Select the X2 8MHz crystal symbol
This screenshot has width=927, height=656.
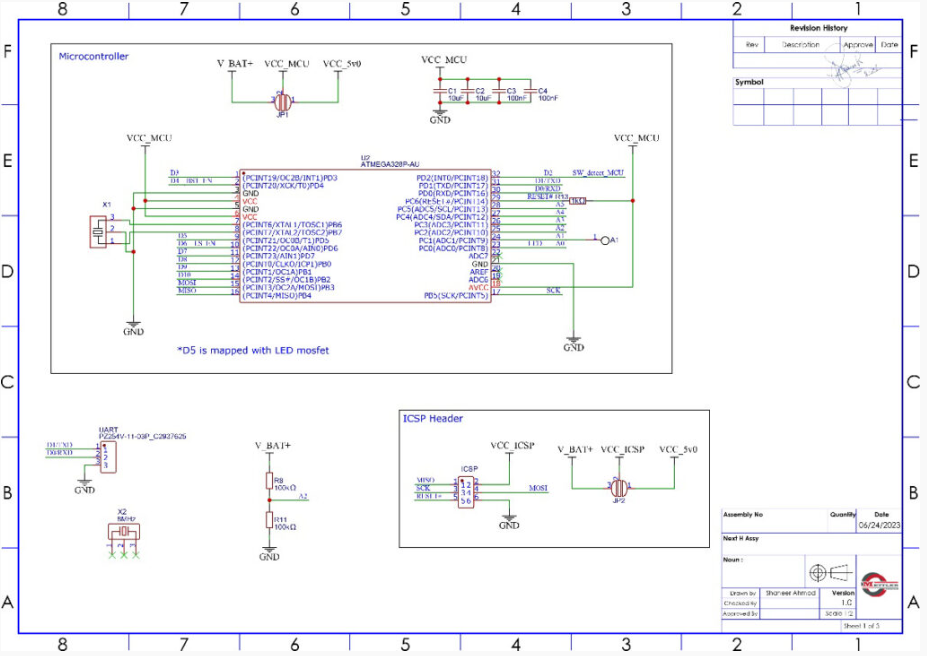tap(125, 532)
